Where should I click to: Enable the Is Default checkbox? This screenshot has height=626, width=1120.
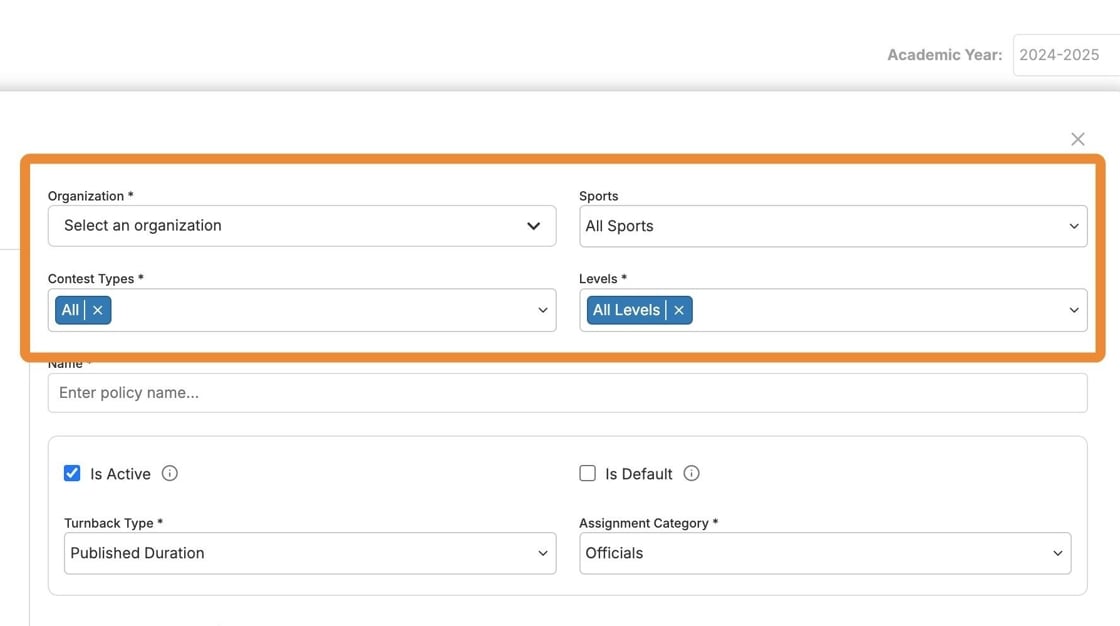[x=588, y=473]
